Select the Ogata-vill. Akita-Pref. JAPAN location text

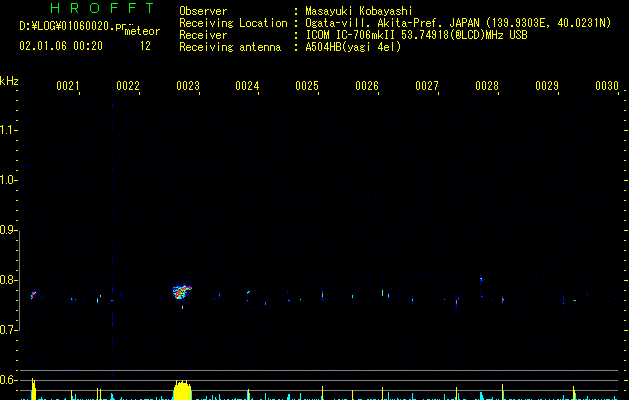pyautogui.click(x=458, y=23)
